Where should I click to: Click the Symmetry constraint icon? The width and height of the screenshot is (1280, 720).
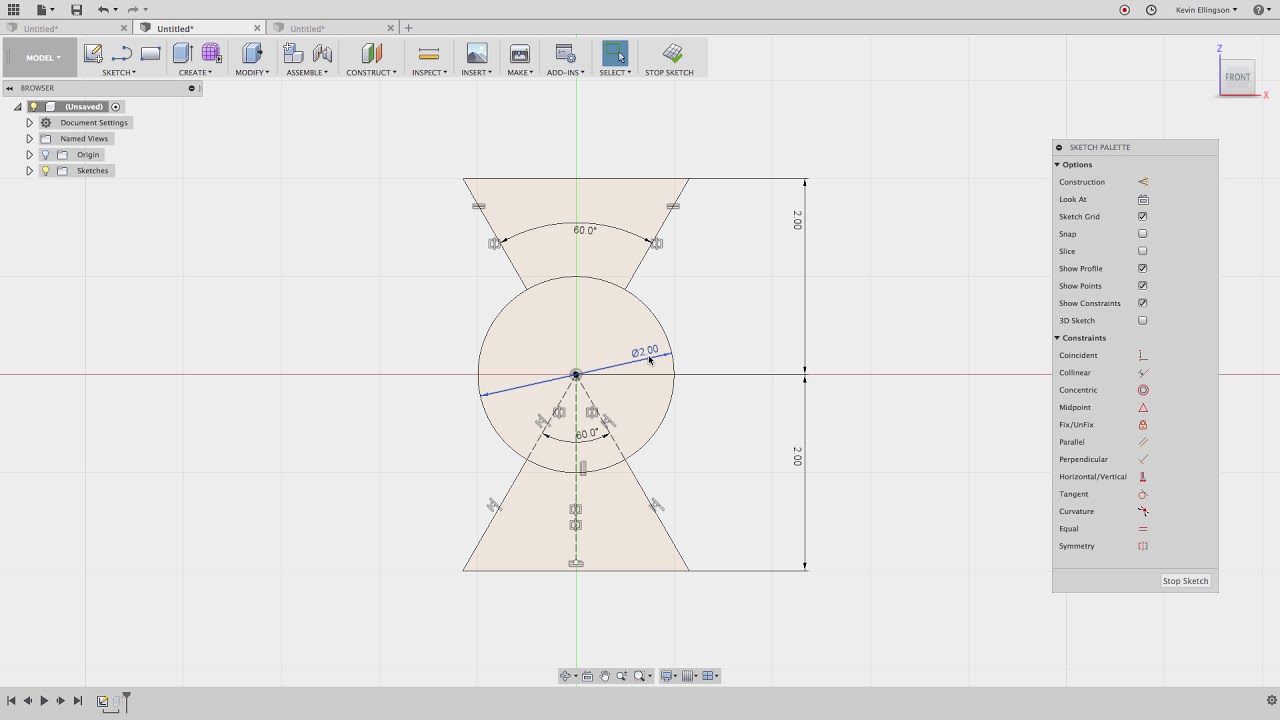[x=1143, y=546]
